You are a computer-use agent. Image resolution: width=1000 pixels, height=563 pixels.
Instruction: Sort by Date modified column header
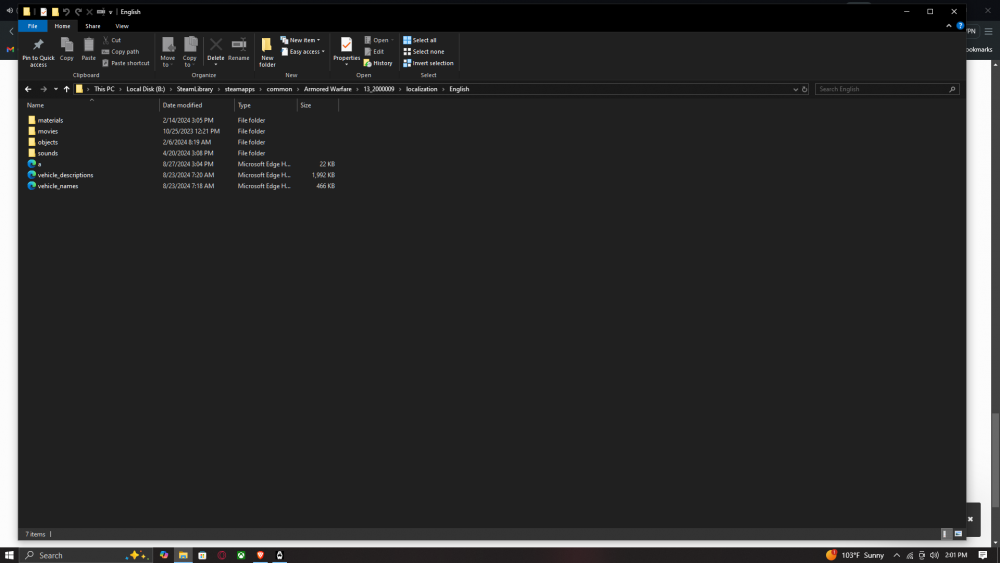[196, 105]
